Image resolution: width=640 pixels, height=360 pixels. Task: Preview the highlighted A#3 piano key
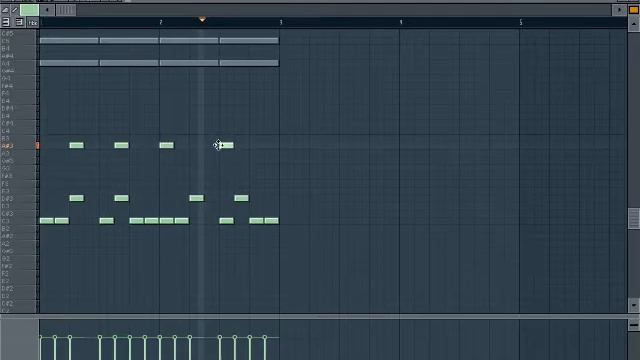tap(19, 146)
